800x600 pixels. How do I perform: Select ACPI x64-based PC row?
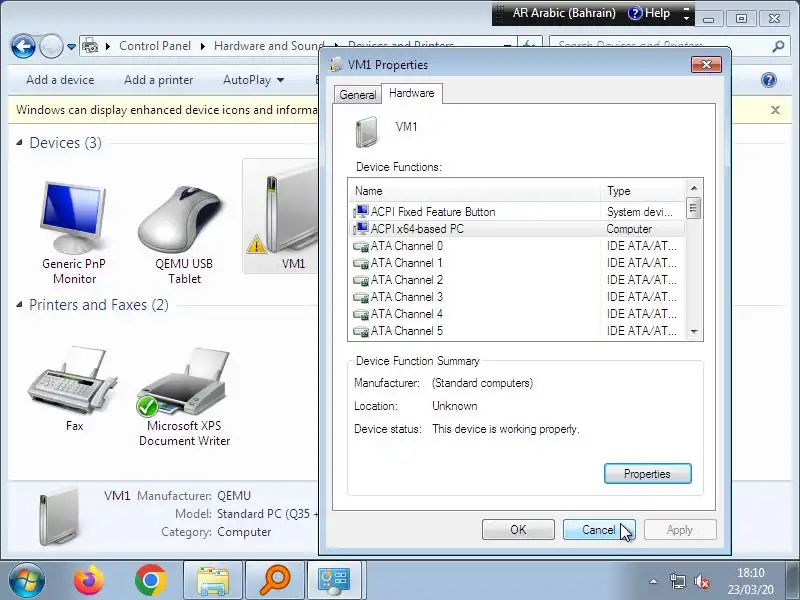pos(517,229)
